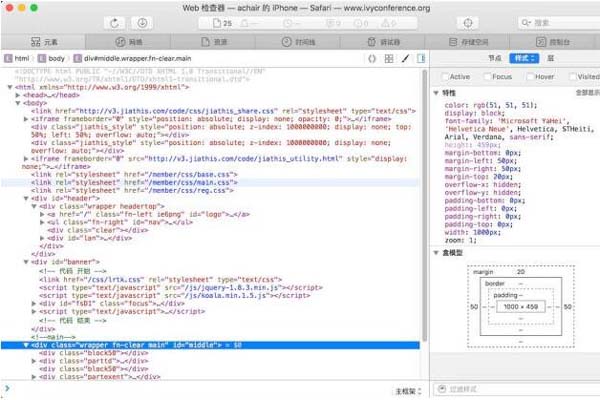Switch to the Resources tab

tap(214, 42)
